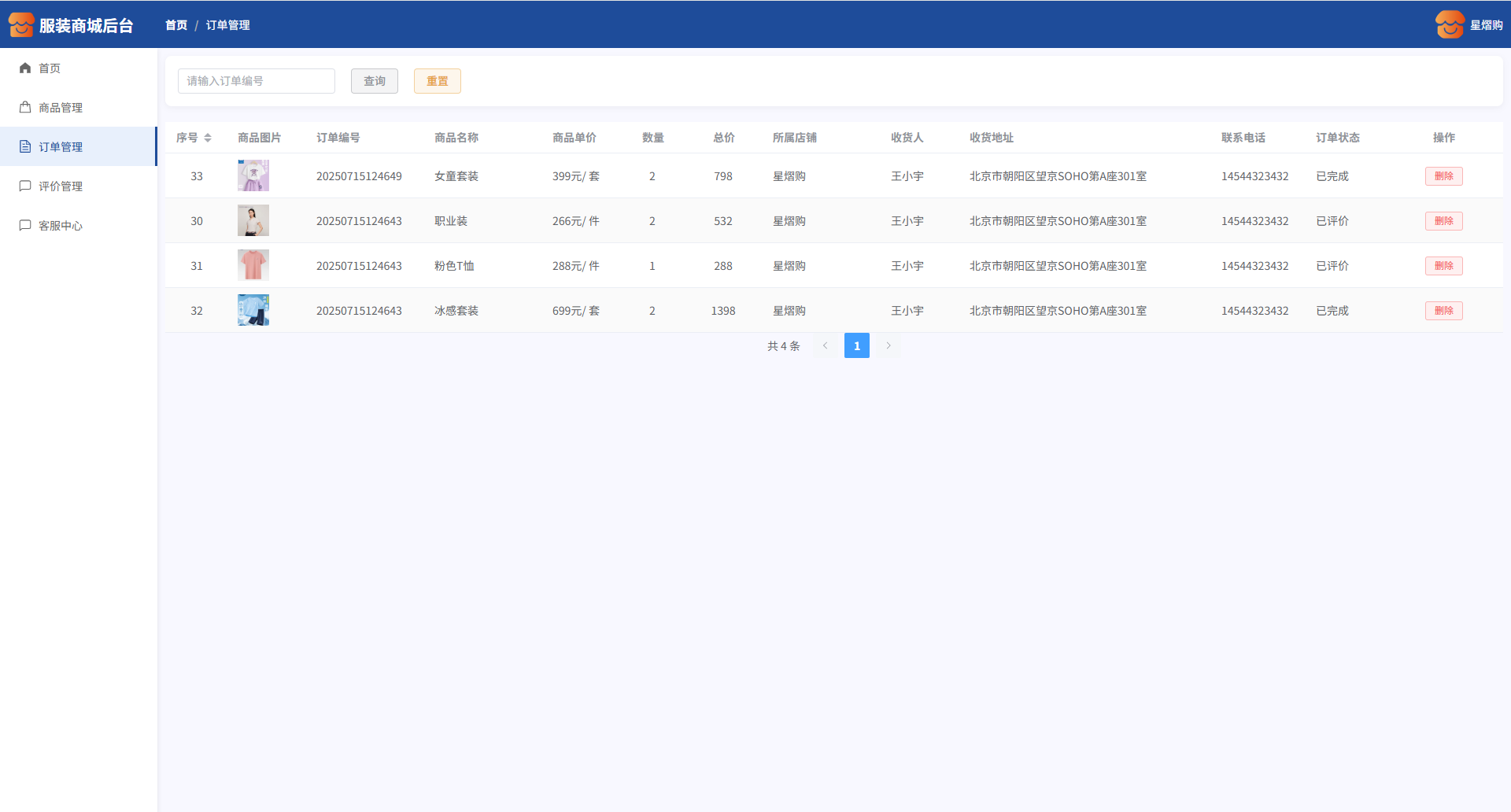The image size is (1511, 812).
Task: Open the 职业装 product thumbnail
Action: click(x=253, y=221)
